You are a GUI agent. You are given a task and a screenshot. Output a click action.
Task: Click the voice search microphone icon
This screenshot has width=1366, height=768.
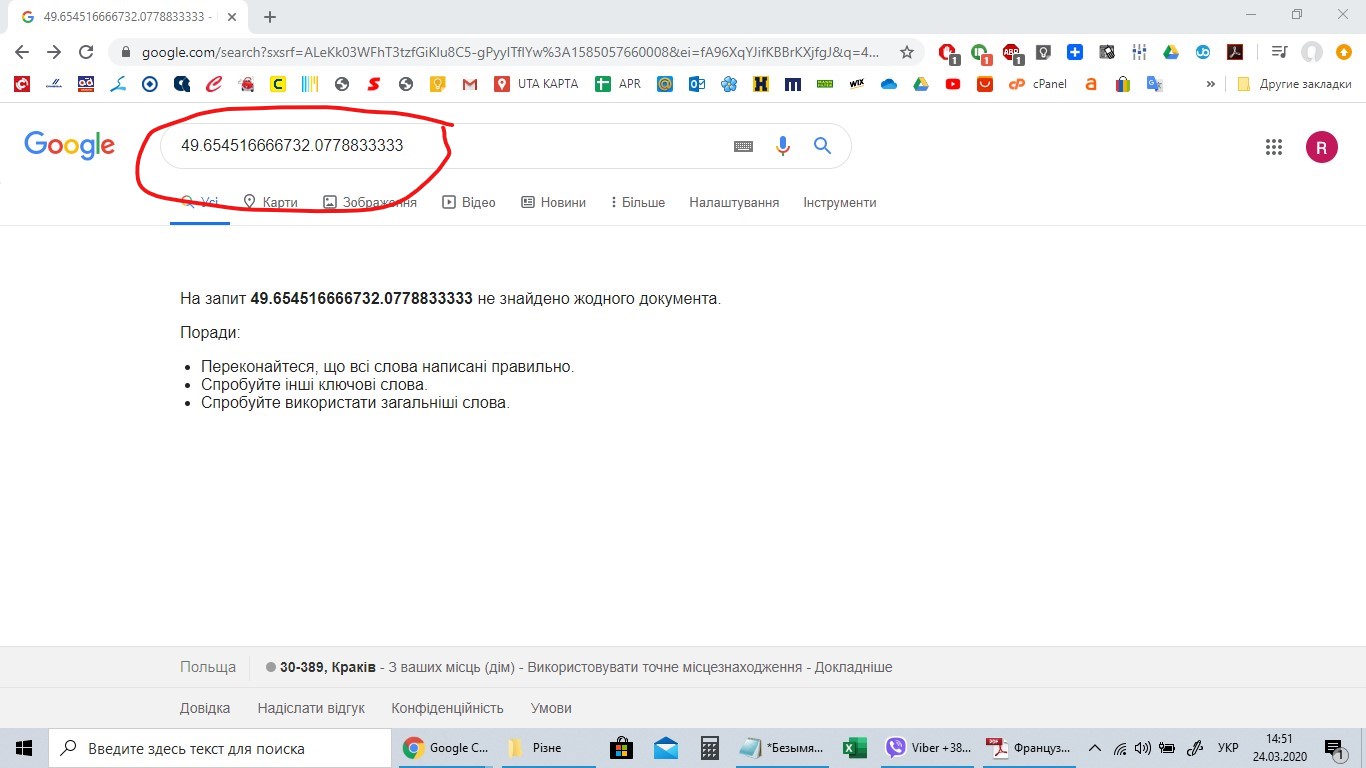[783, 146]
